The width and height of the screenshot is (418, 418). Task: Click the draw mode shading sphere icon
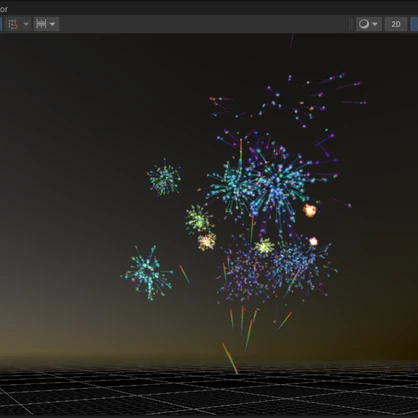point(364,24)
